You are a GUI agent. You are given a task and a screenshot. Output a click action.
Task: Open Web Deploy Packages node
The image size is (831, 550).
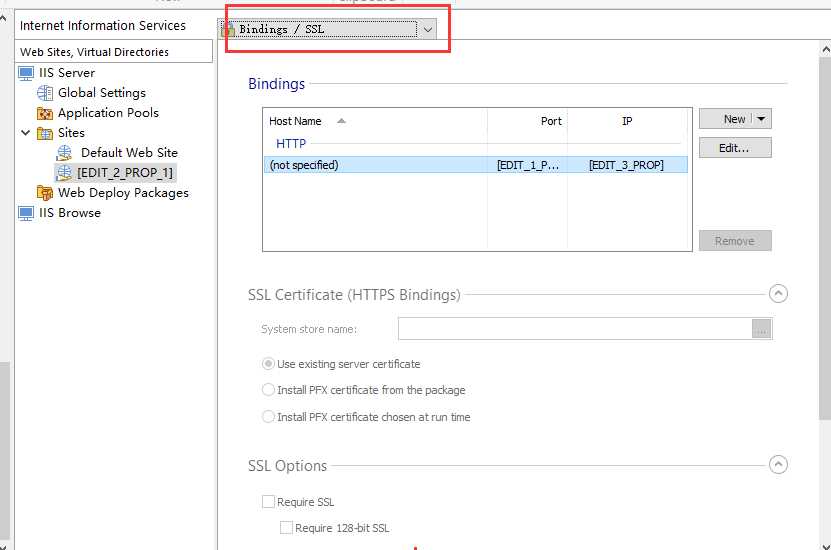click(123, 193)
